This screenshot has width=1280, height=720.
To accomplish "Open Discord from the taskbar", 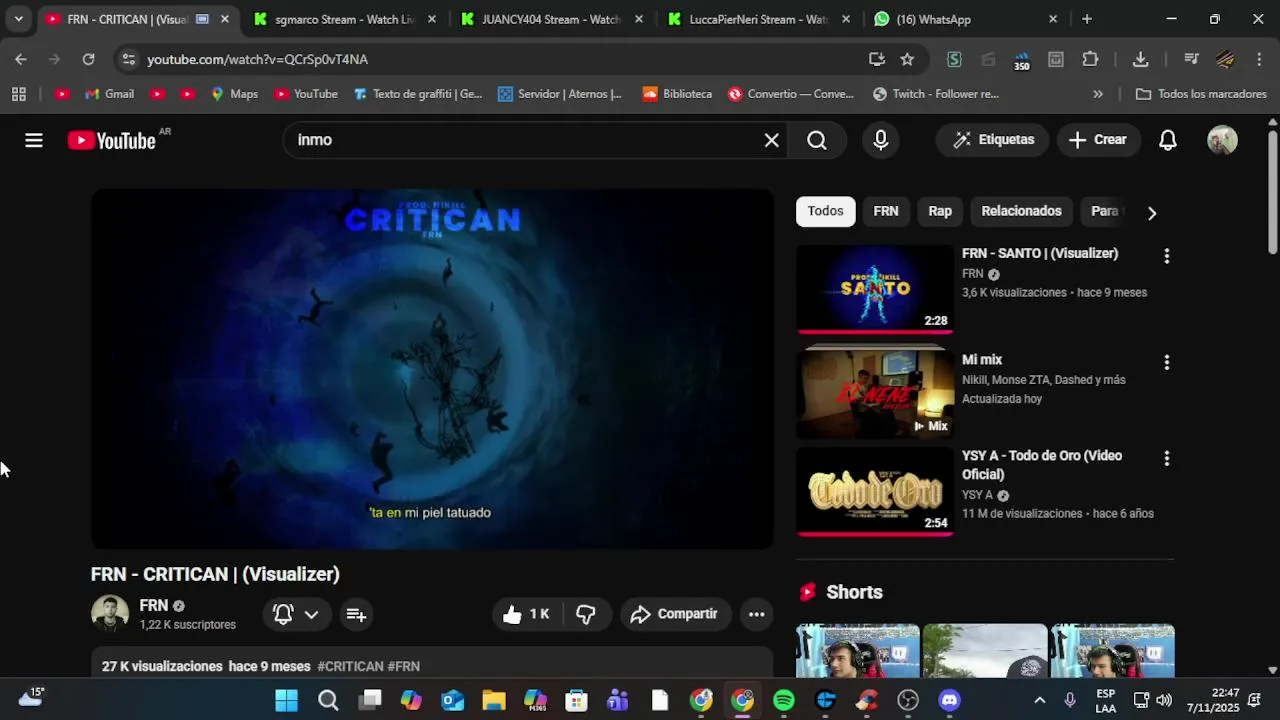I will pyautogui.click(x=949, y=700).
